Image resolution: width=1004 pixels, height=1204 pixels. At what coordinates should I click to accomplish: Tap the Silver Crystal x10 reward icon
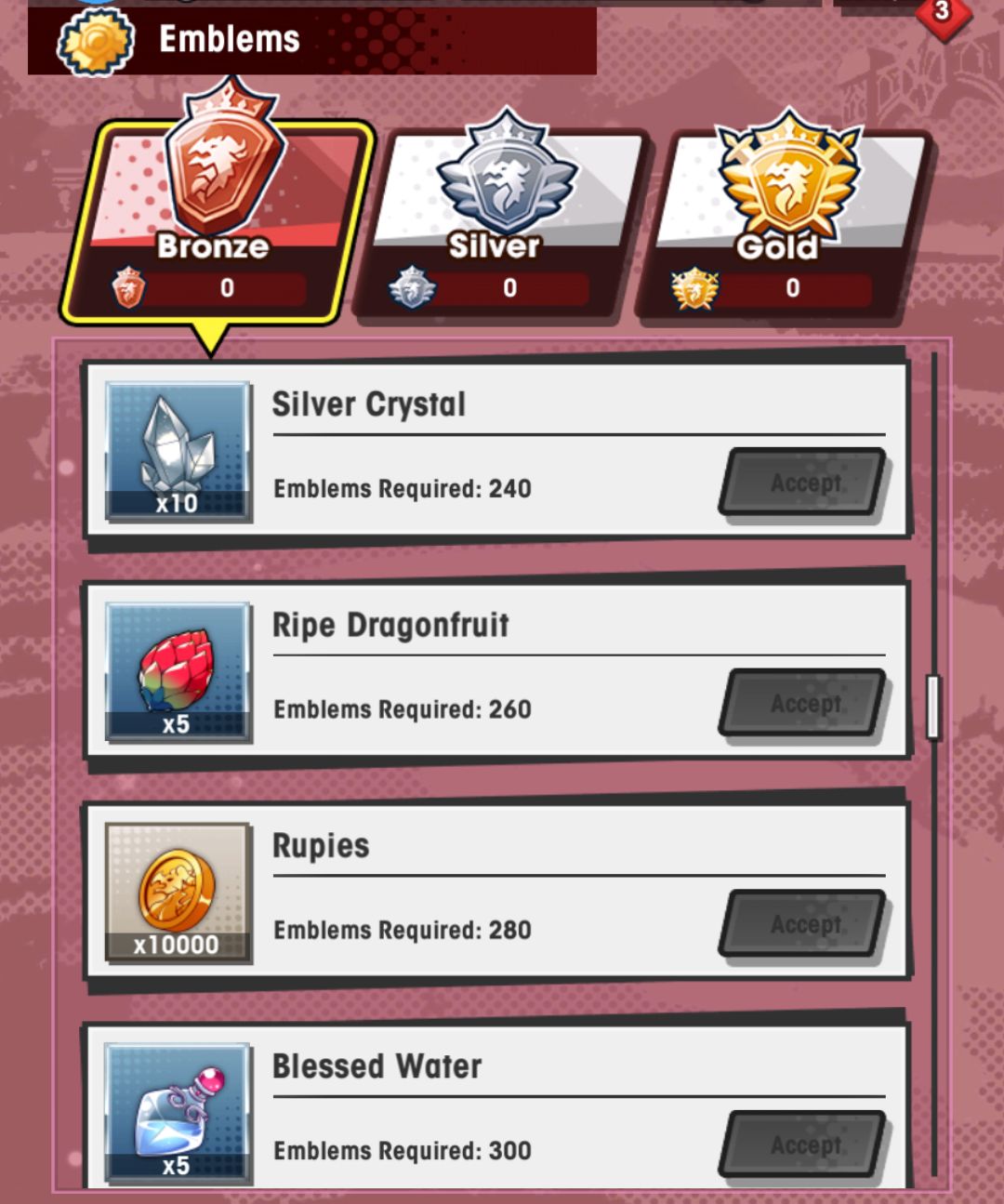[x=178, y=451]
